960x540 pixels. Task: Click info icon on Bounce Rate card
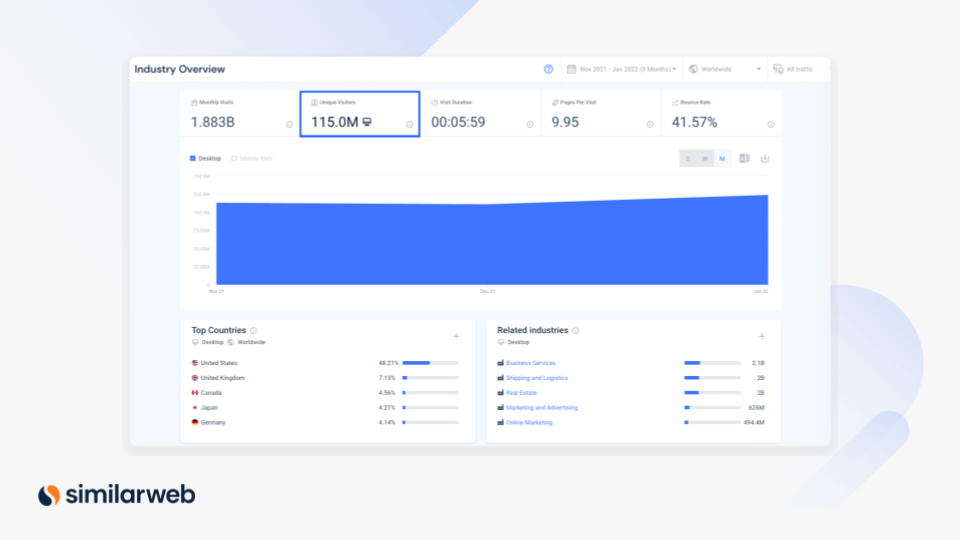(770, 124)
